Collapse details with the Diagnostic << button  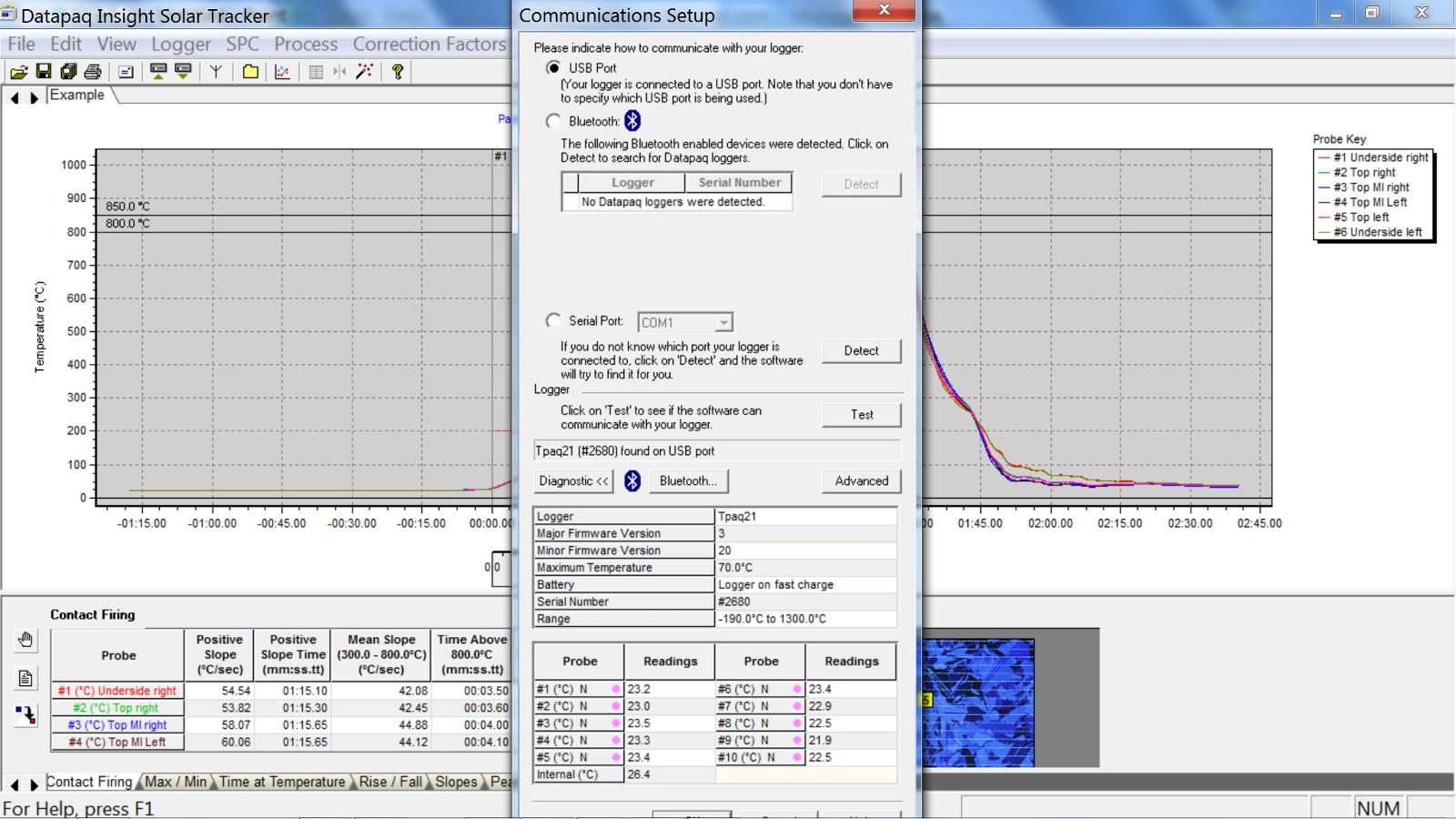point(573,481)
